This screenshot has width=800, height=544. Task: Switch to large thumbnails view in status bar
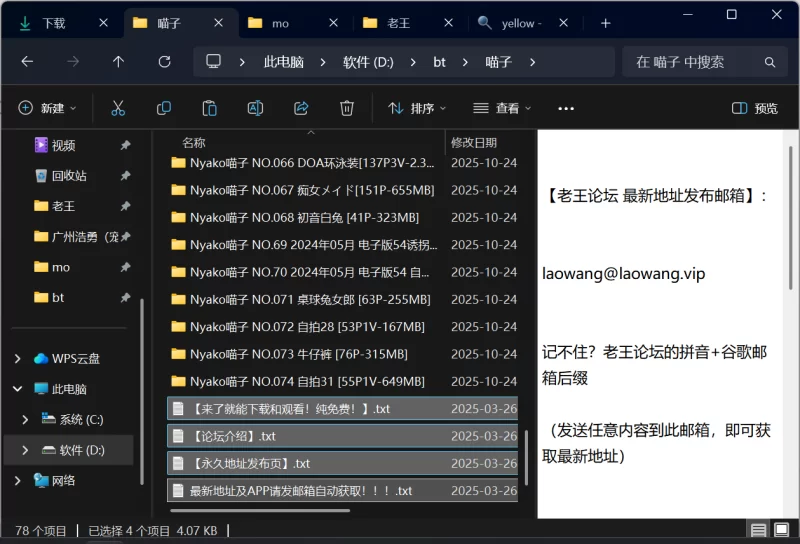783,531
